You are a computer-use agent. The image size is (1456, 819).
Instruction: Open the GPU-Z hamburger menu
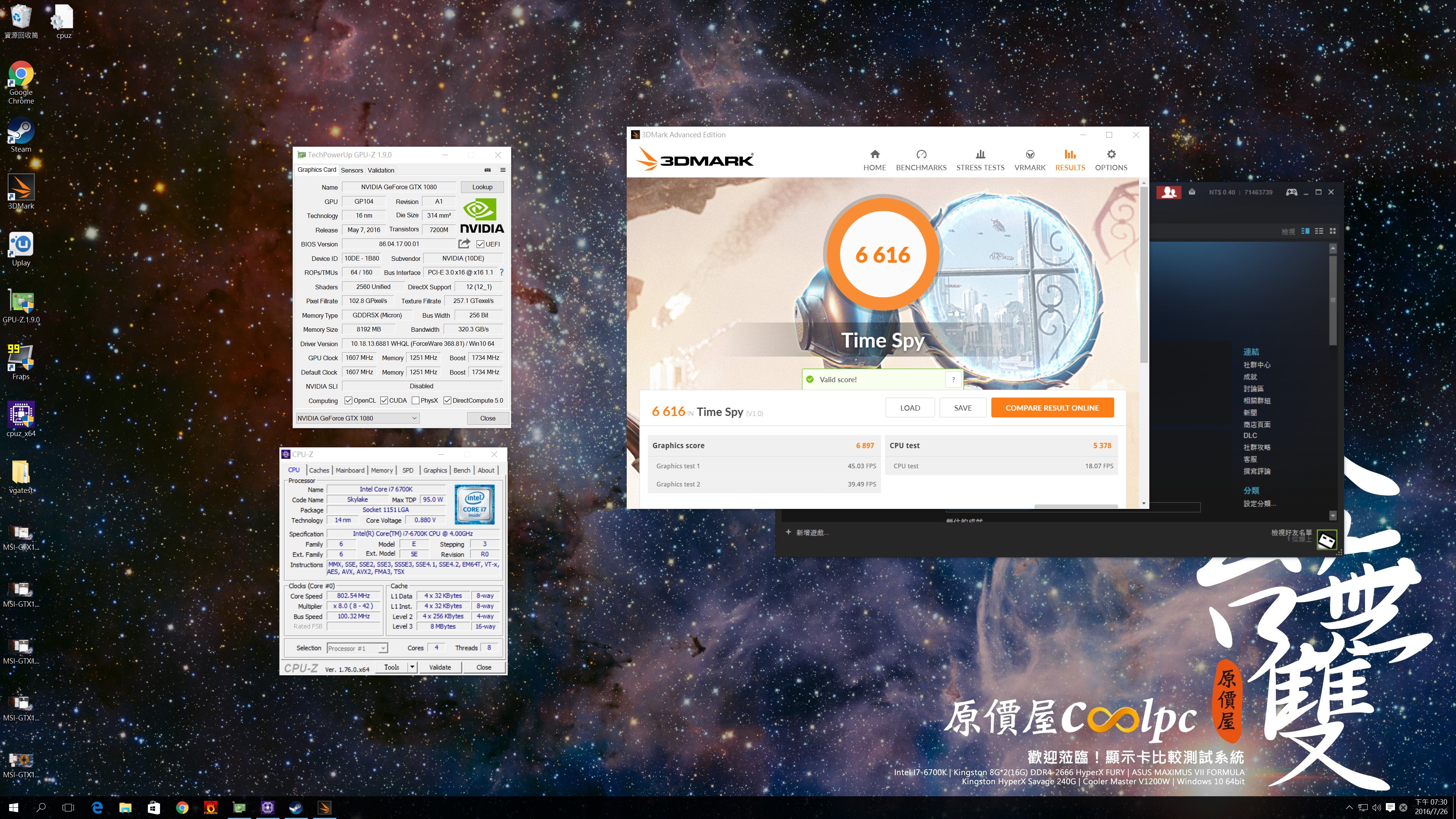coord(502,169)
